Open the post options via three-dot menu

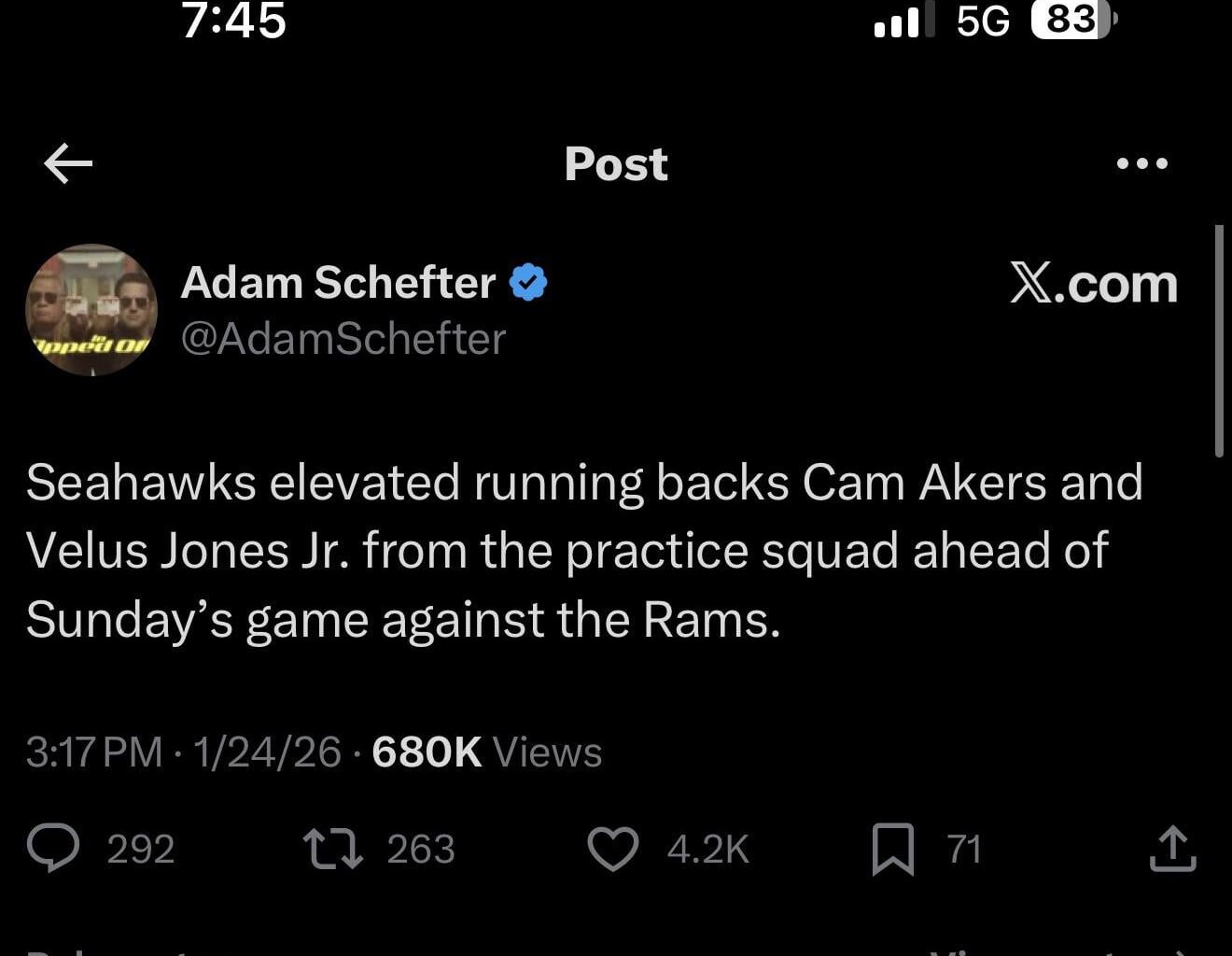point(1142,162)
